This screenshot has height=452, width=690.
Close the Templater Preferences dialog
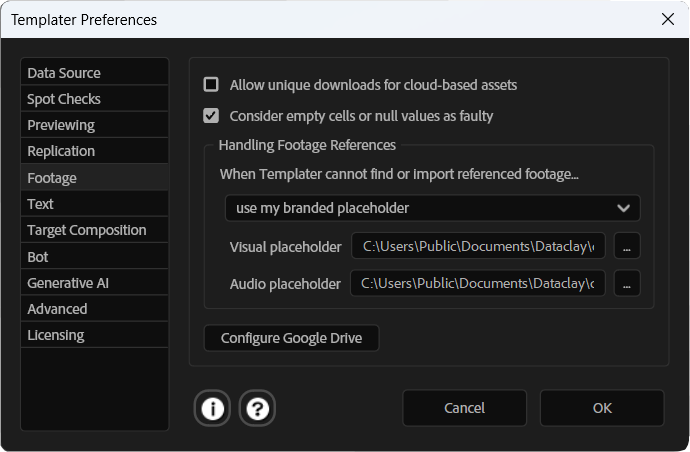pyautogui.click(x=668, y=19)
